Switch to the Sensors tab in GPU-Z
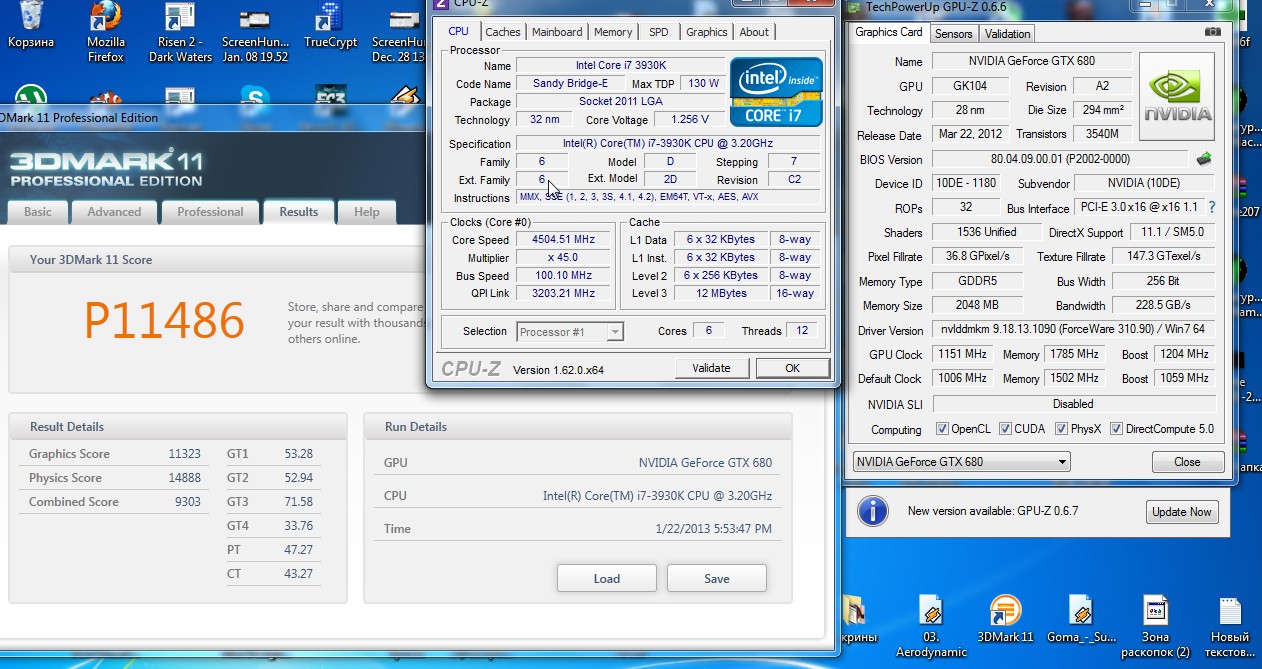 (953, 33)
